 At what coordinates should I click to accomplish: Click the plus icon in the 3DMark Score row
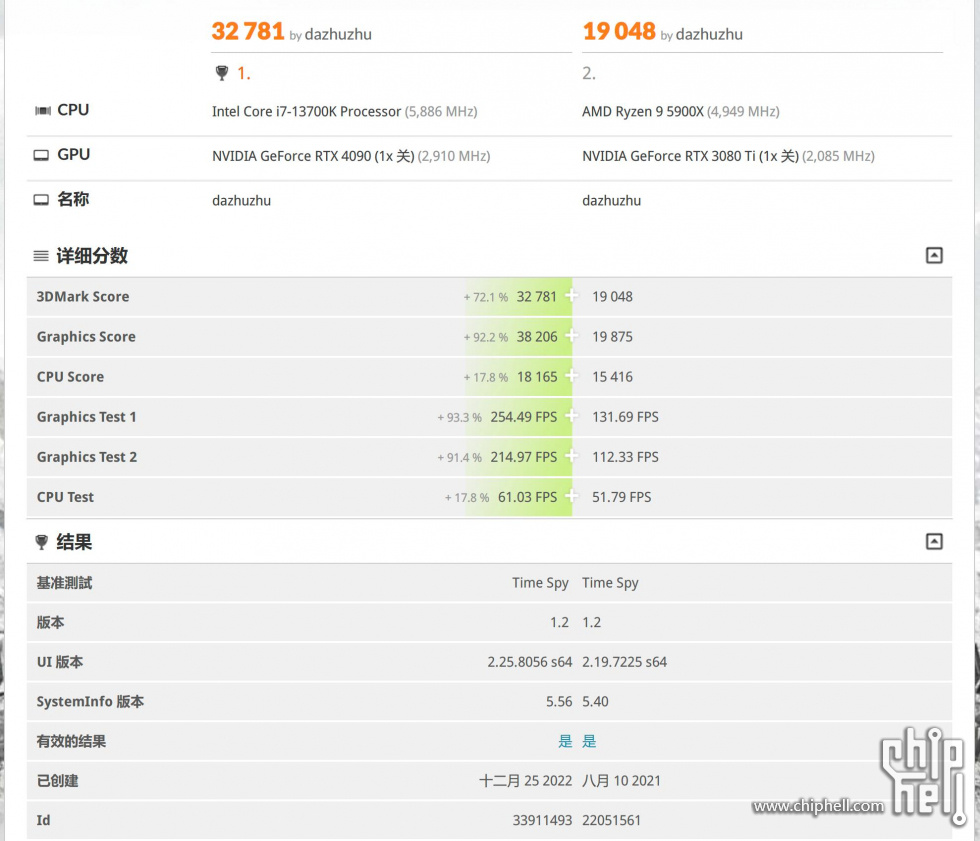tap(571, 296)
